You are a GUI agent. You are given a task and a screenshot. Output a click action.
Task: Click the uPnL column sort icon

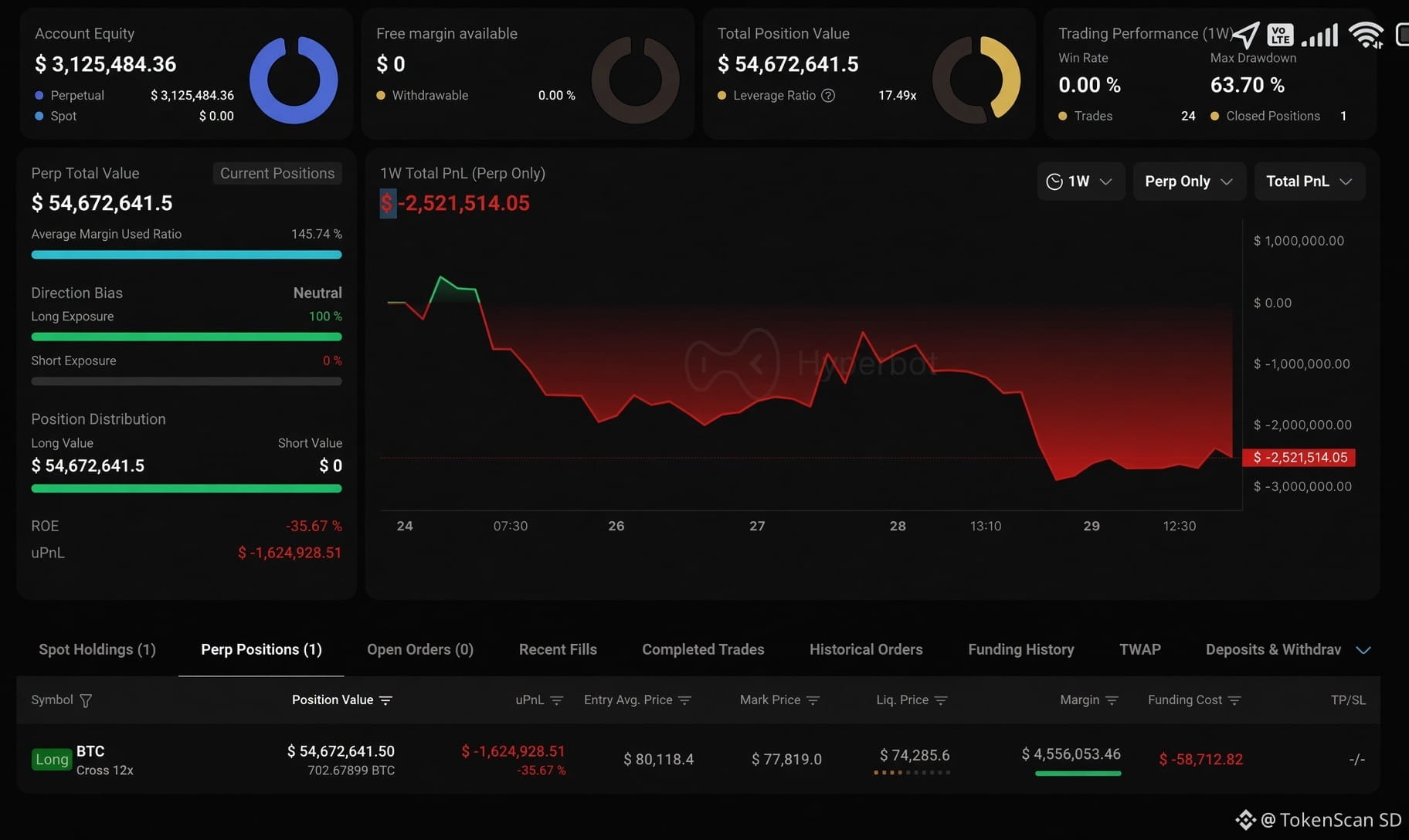(557, 700)
